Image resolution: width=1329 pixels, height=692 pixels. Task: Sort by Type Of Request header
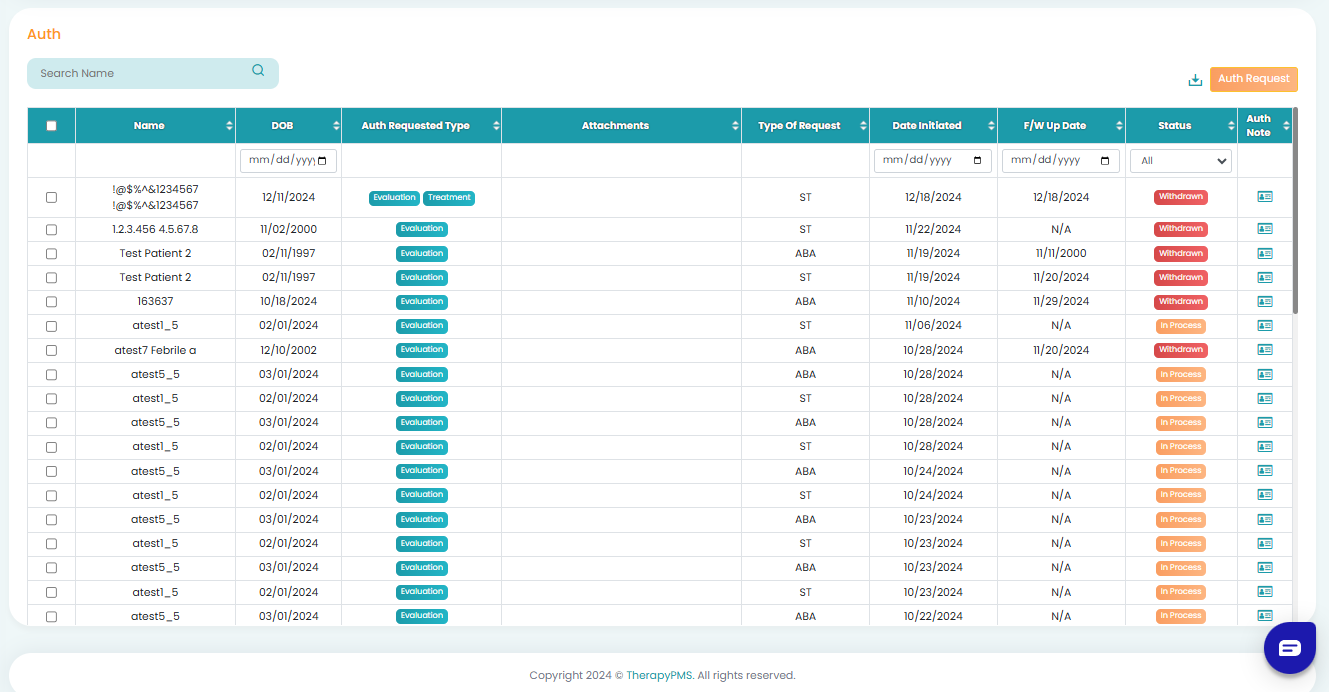798,126
